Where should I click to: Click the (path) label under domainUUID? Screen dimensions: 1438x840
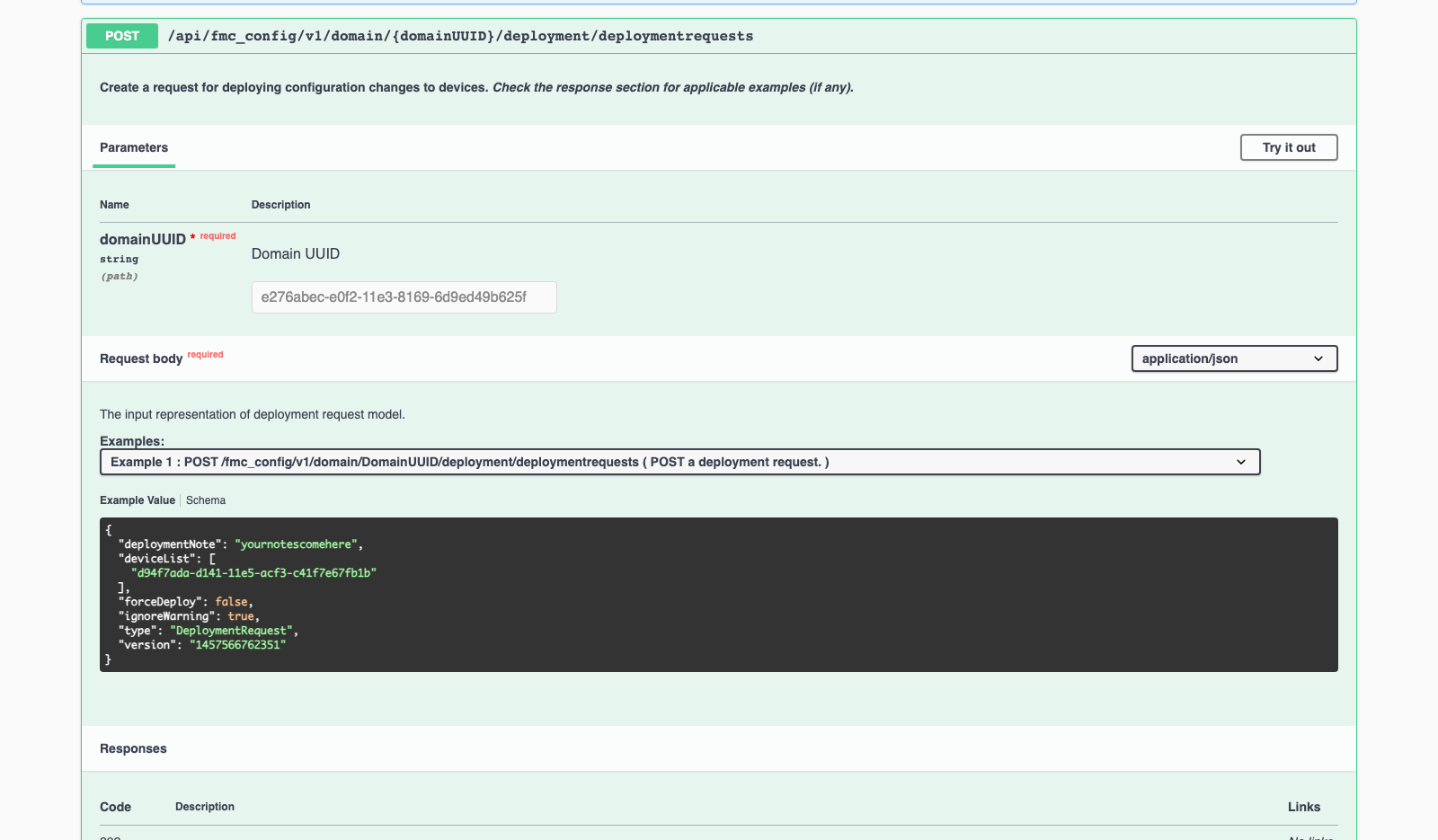click(120, 276)
